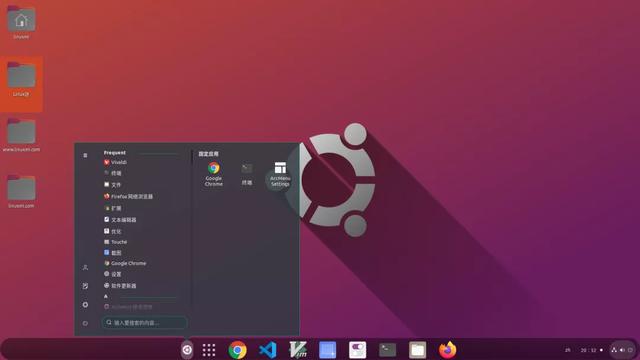Click the pinned 终端 terminal icon
Image resolution: width=640 pixels, height=360 pixels.
[x=247, y=174]
